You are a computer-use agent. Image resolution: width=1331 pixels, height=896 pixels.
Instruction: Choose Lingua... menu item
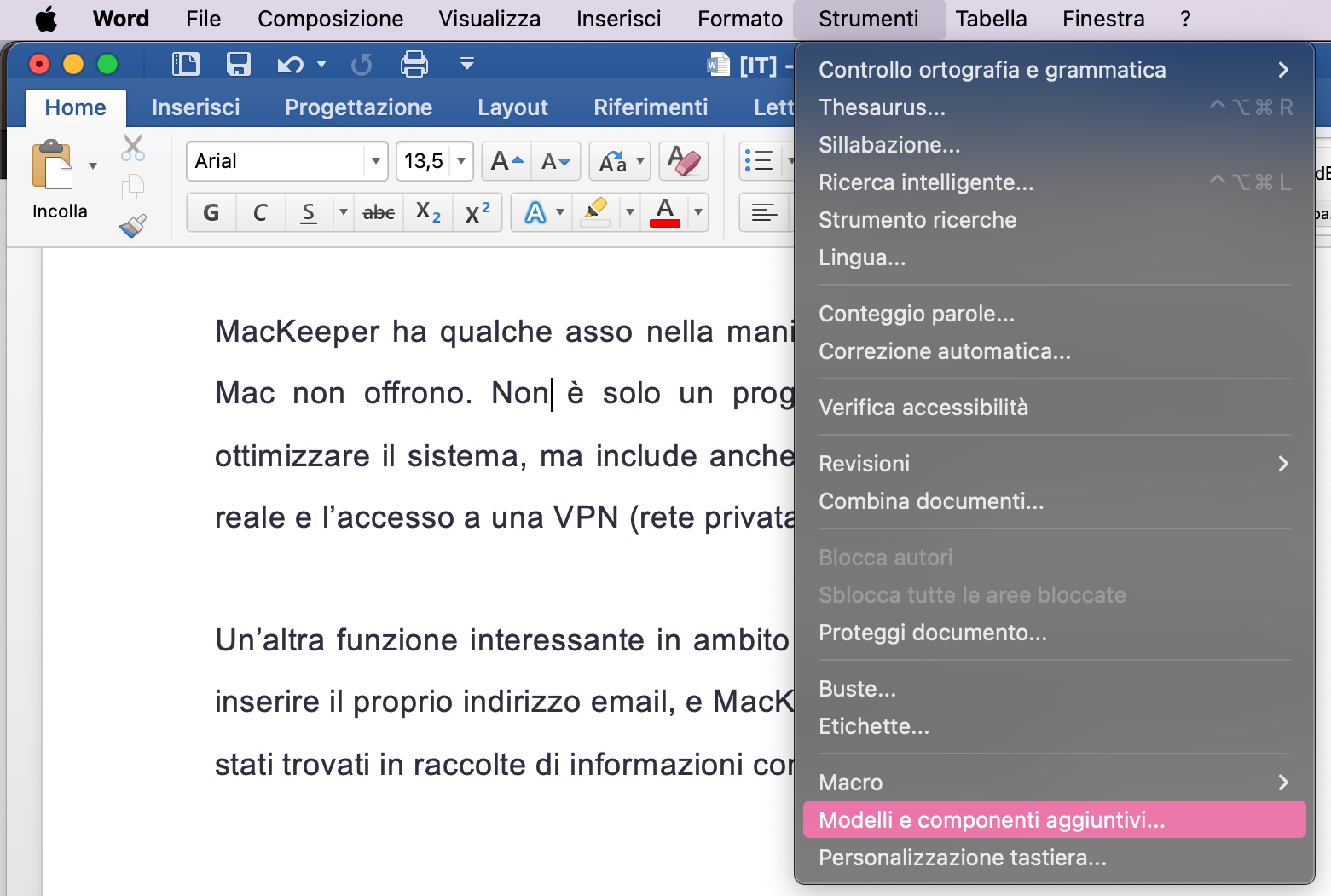1055,257
